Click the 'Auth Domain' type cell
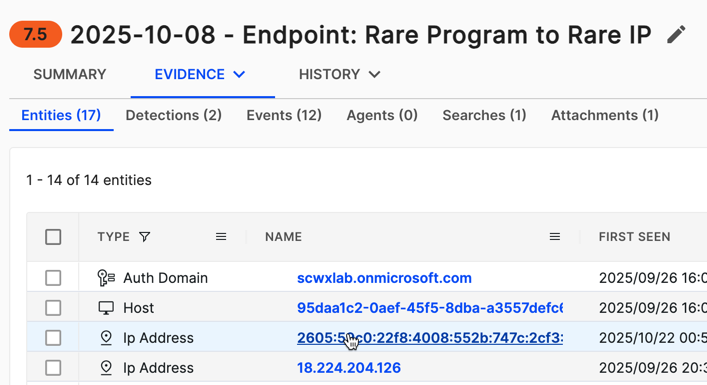 pyautogui.click(x=165, y=278)
